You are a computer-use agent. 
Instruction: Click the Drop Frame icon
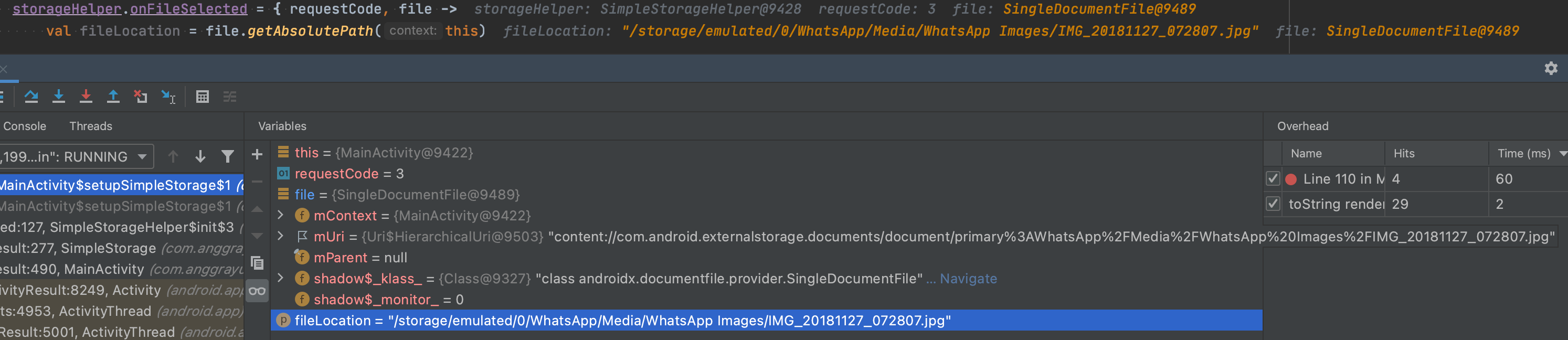tap(141, 96)
